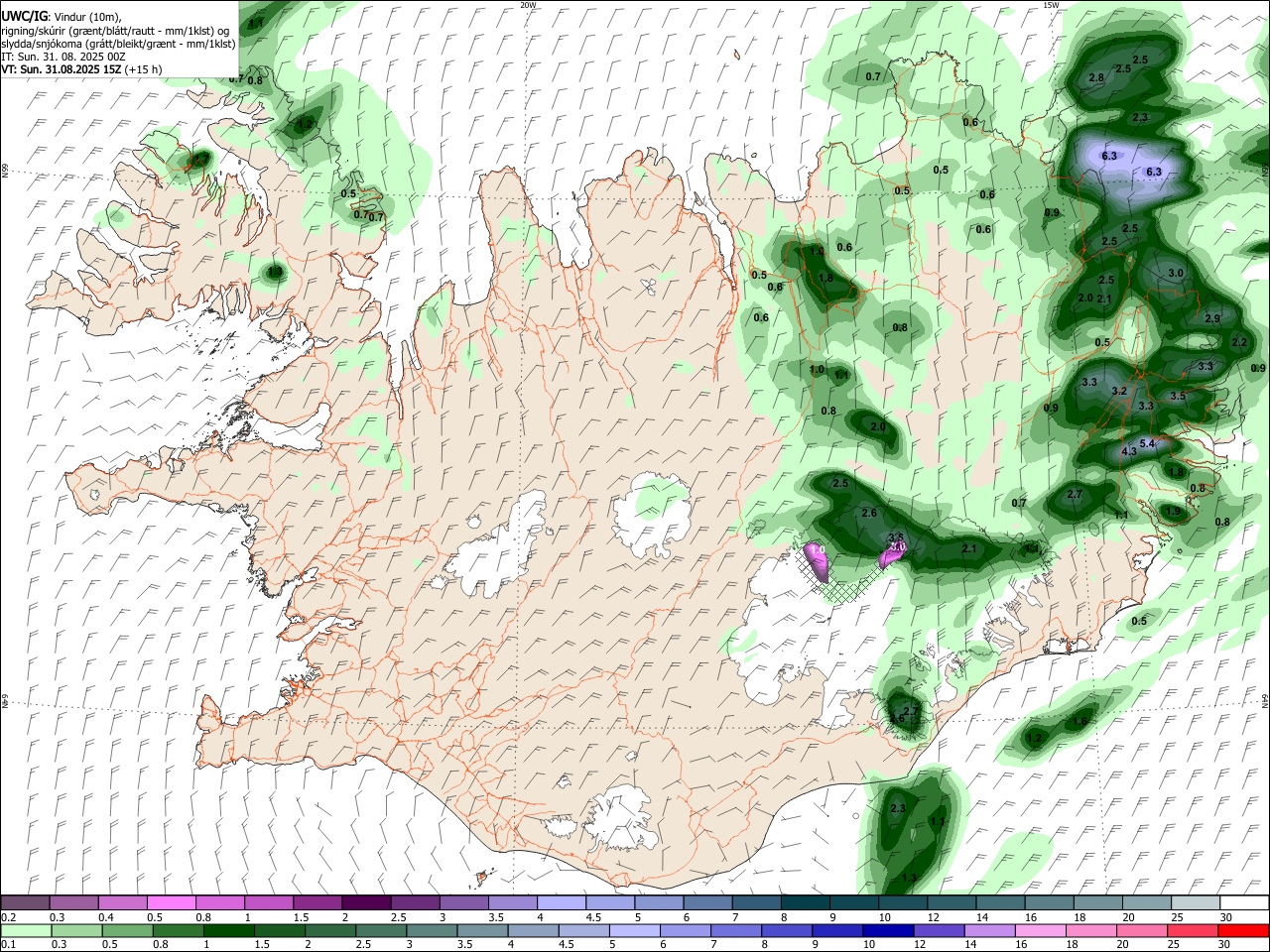Click the 64N latitude label on the right edge
Screen dimensions: 1270x952
click(1265, 700)
